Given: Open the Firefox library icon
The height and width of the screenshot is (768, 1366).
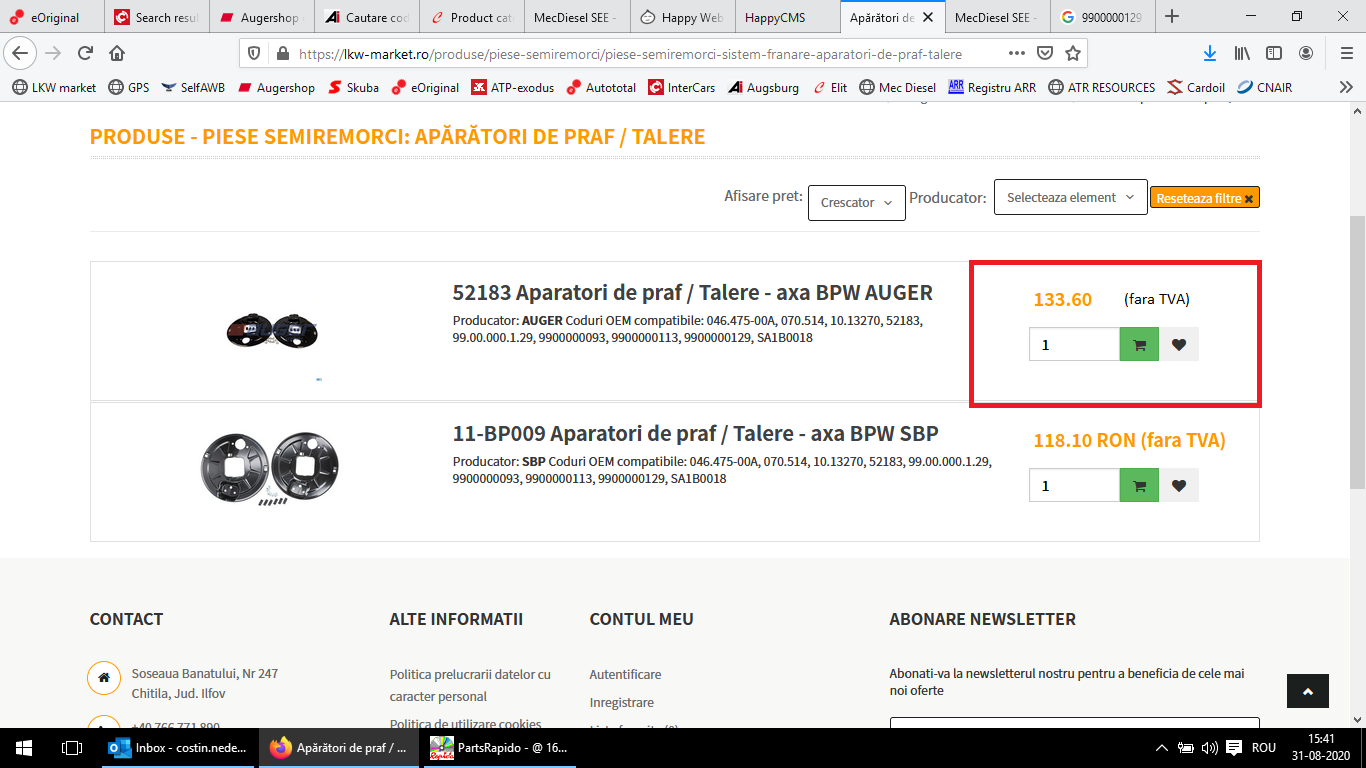Looking at the screenshot, I should 1243,53.
